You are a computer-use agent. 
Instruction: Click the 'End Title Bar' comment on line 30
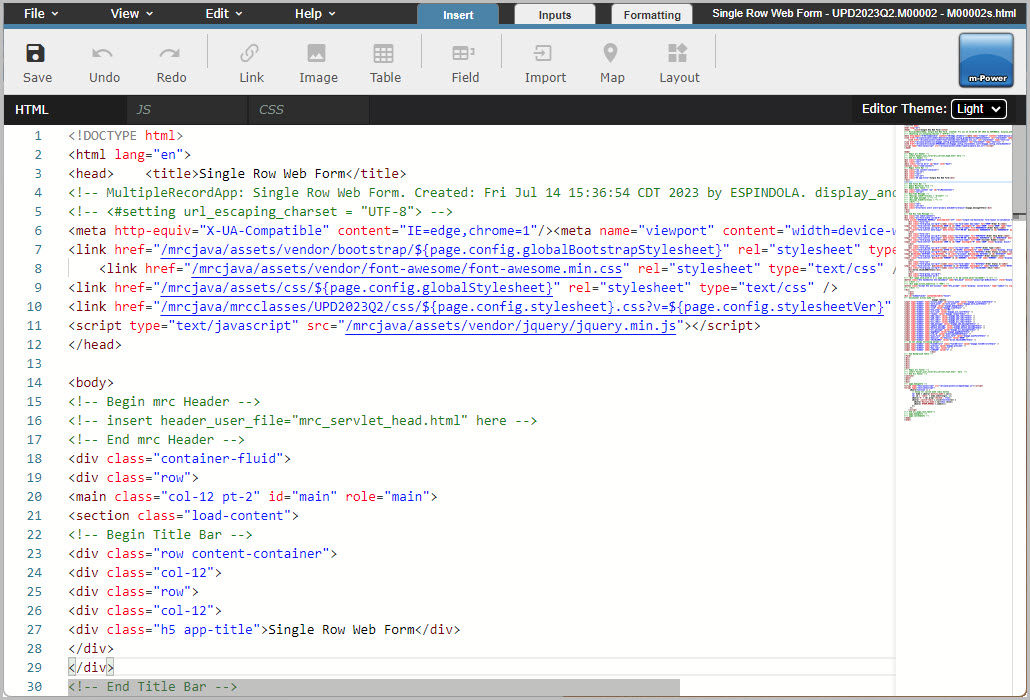pyautogui.click(x=152, y=687)
